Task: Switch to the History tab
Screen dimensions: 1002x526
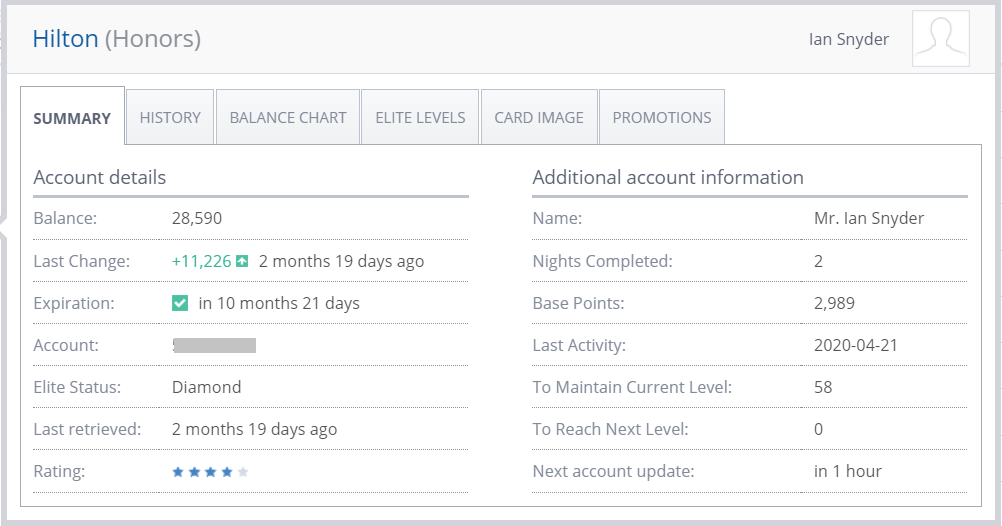Action: pyautogui.click(x=170, y=118)
